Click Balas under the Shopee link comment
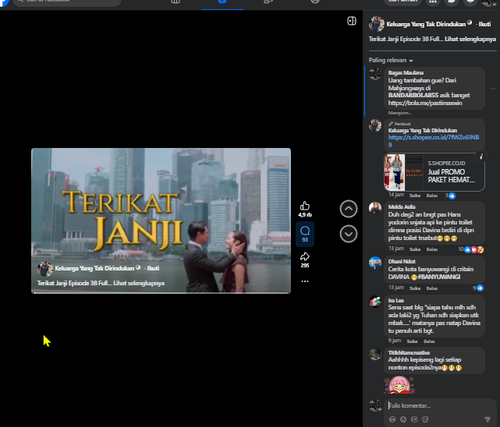Screen dimensions: 500x427 point(432,196)
